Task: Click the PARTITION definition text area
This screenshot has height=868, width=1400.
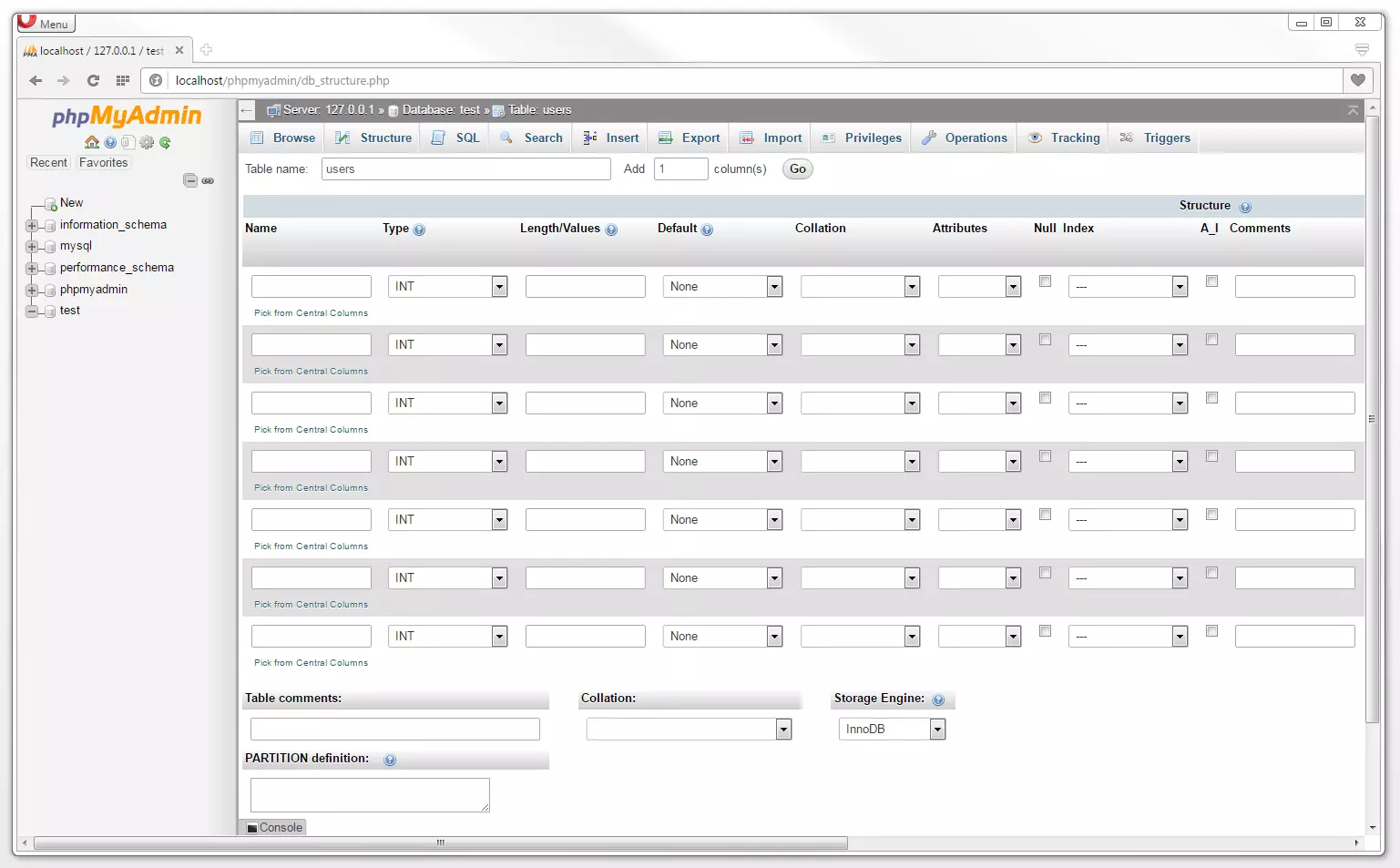Action: point(370,795)
